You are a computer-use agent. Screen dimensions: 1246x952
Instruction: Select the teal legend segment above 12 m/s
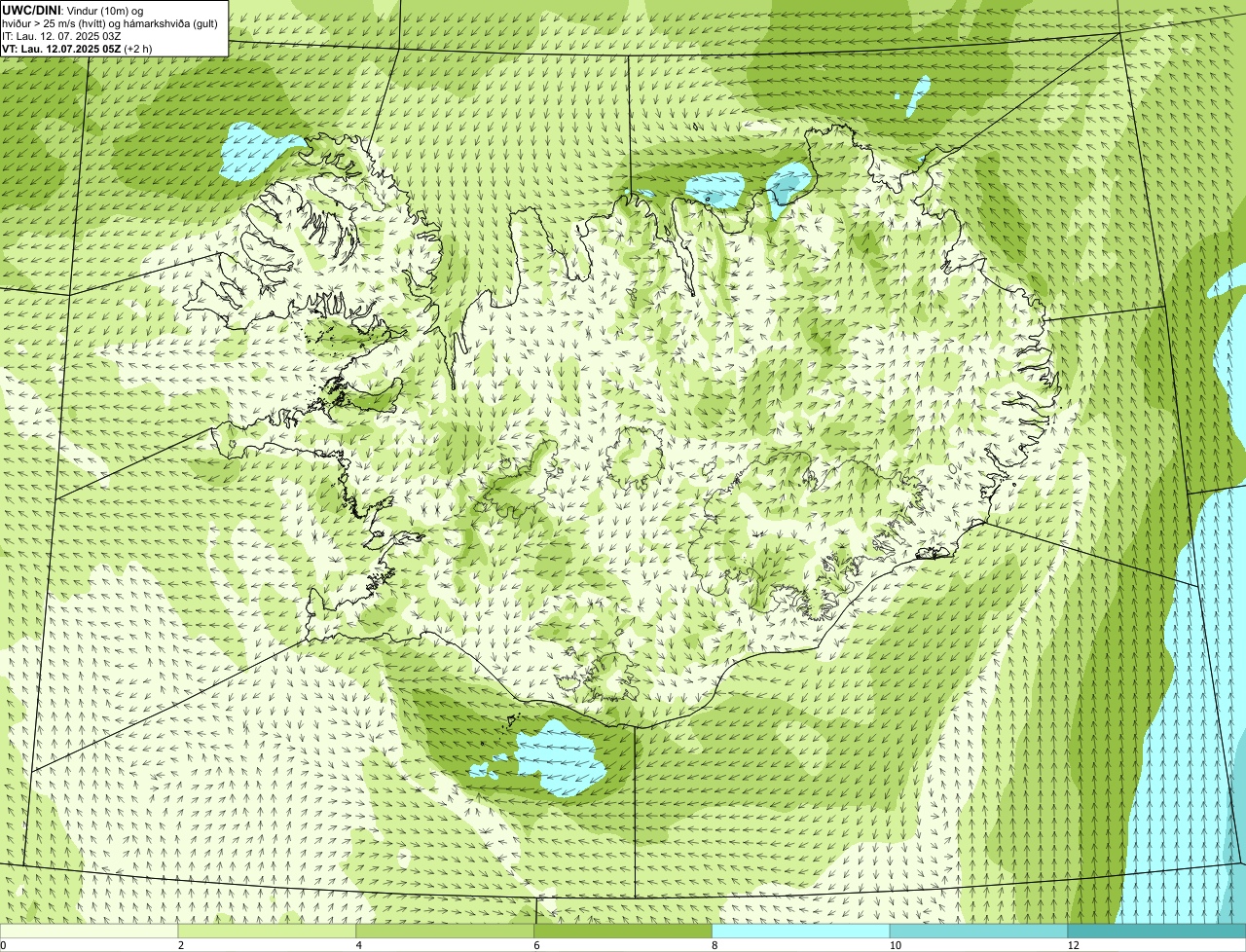[x=1156, y=932]
